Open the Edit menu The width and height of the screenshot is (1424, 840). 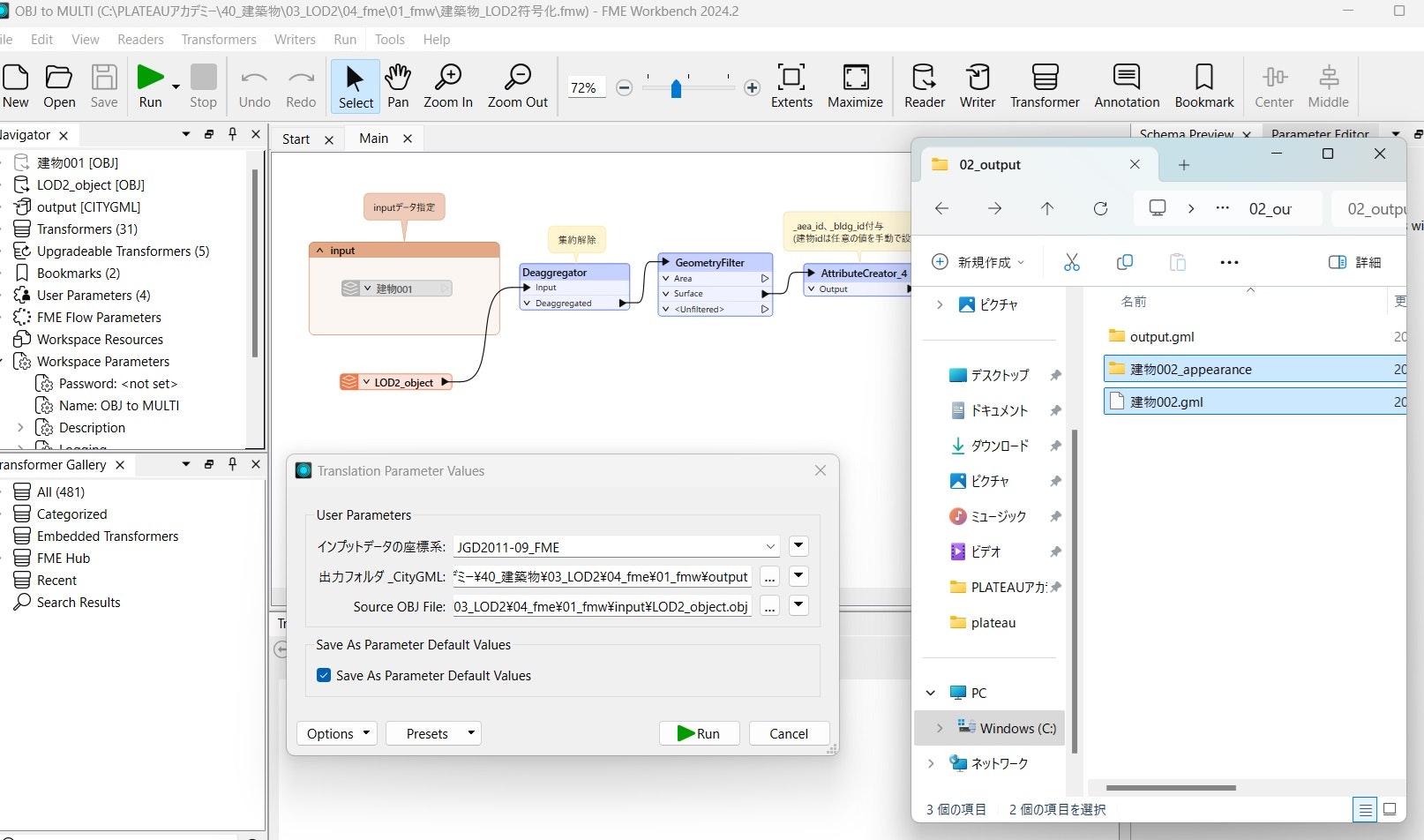(41, 40)
